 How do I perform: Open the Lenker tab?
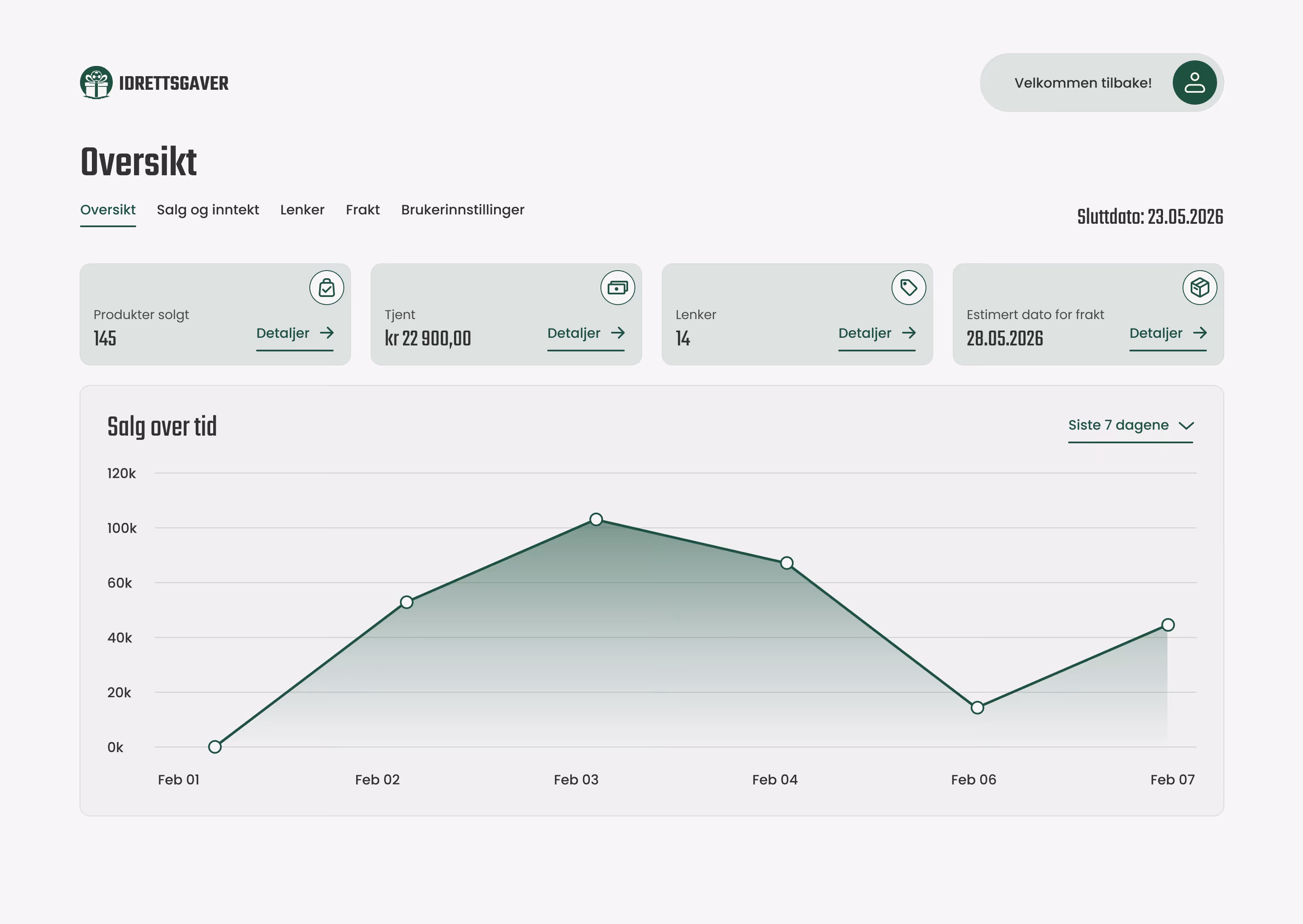pyautogui.click(x=302, y=210)
